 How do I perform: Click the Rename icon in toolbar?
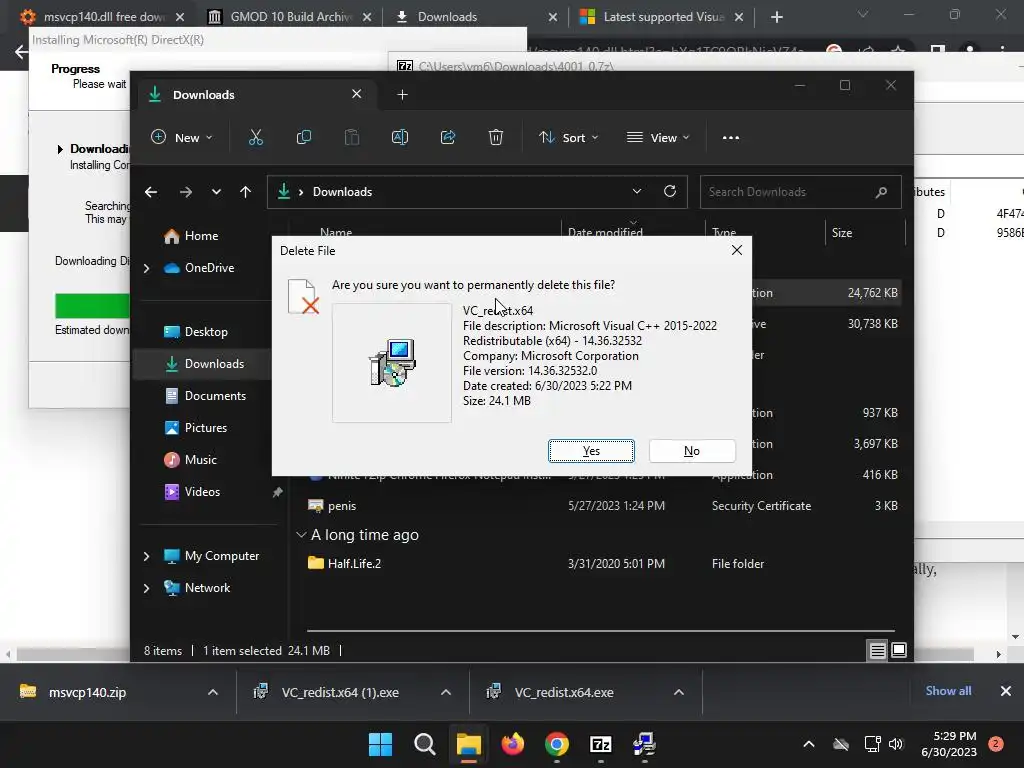click(400, 138)
